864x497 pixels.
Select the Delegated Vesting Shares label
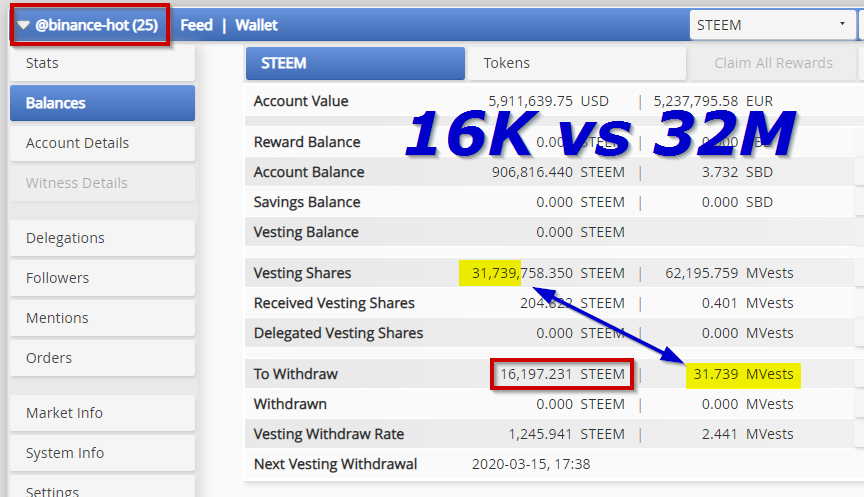pyautogui.click(x=338, y=333)
